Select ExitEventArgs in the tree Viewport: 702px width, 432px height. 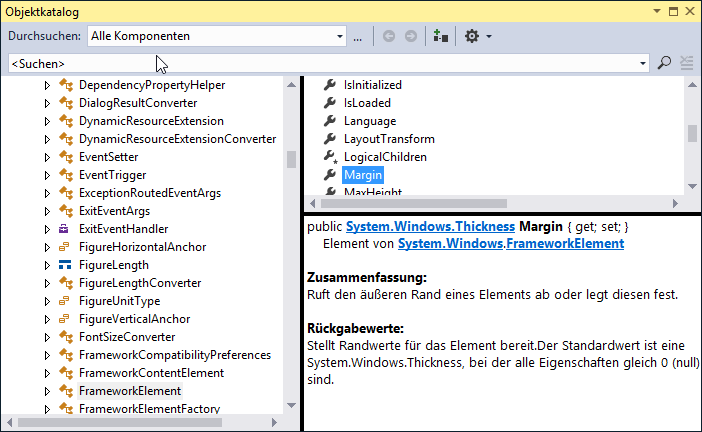114,211
